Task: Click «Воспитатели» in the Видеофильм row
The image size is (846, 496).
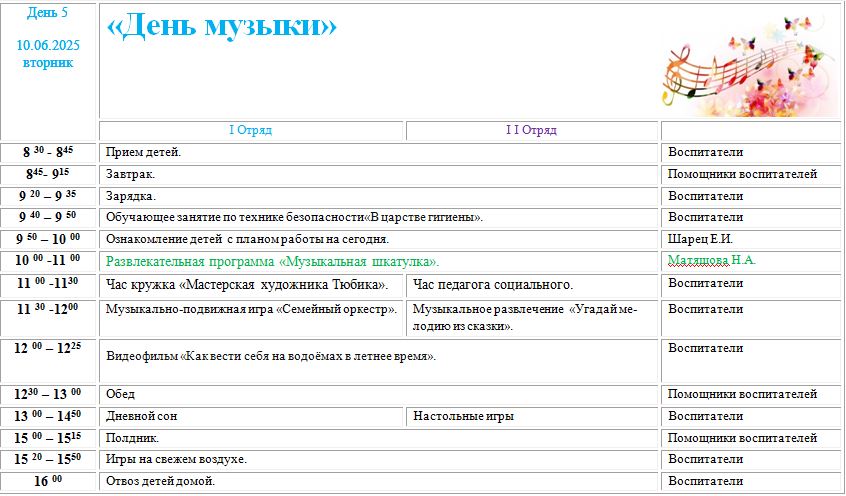Action: point(706,349)
